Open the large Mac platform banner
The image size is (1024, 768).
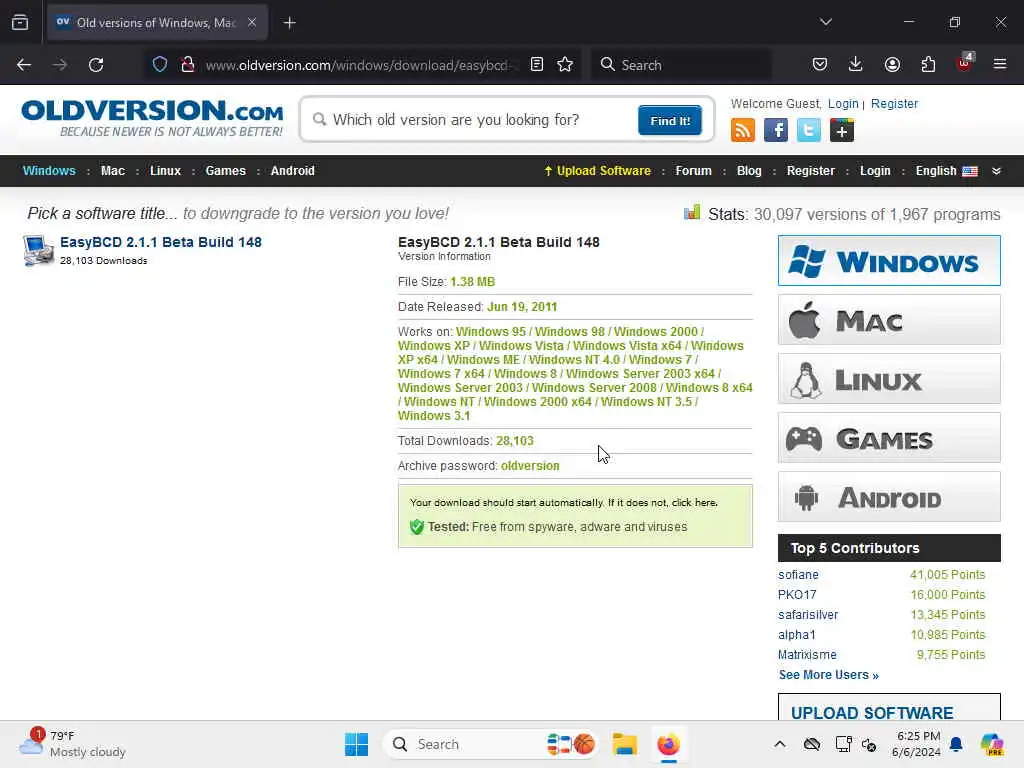pos(889,319)
